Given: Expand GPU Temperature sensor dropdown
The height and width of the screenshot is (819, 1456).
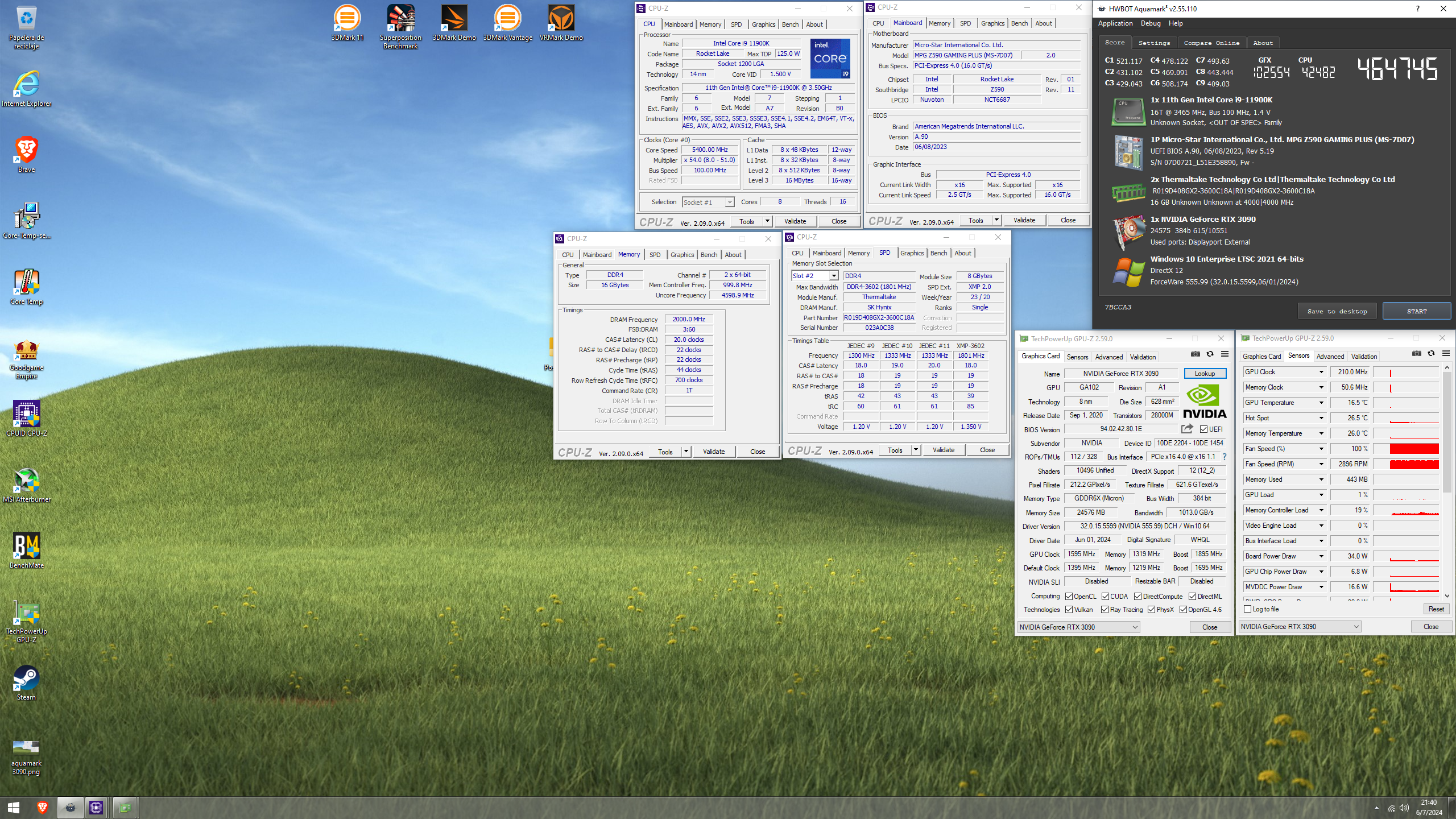Looking at the screenshot, I should pyautogui.click(x=1321, y=403).
